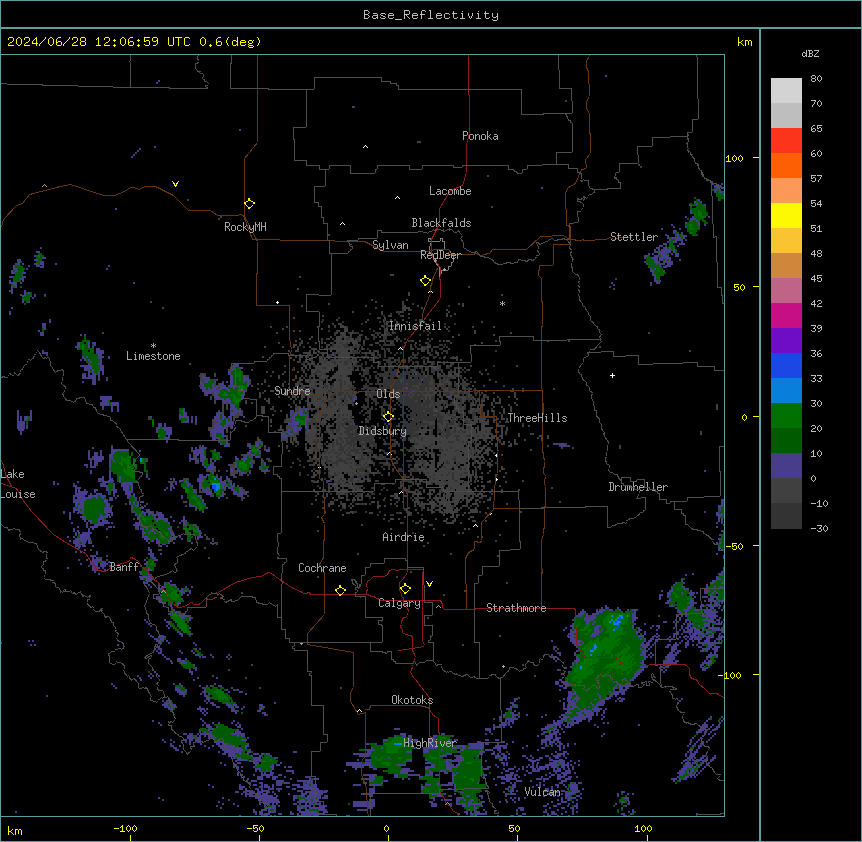Click the white caret marker west of Lacombe

coord(397,198)
